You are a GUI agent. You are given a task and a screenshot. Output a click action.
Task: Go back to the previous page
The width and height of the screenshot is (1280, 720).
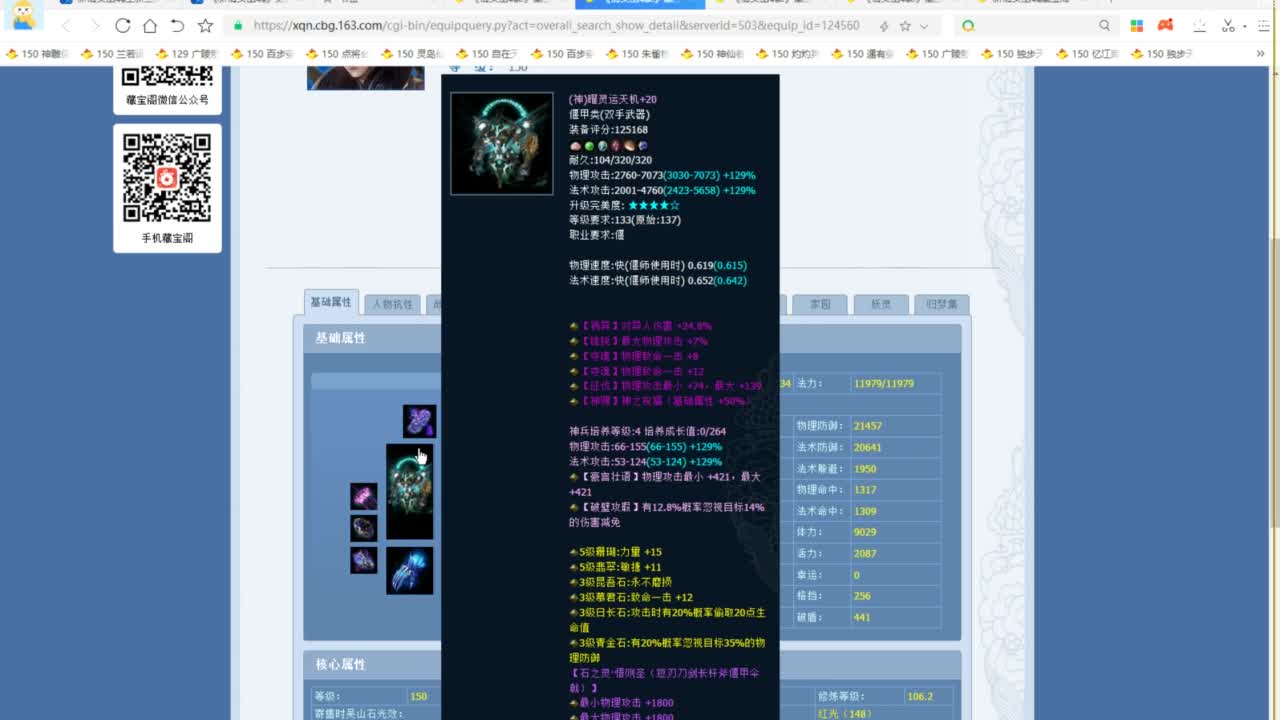tap(66, 25)
